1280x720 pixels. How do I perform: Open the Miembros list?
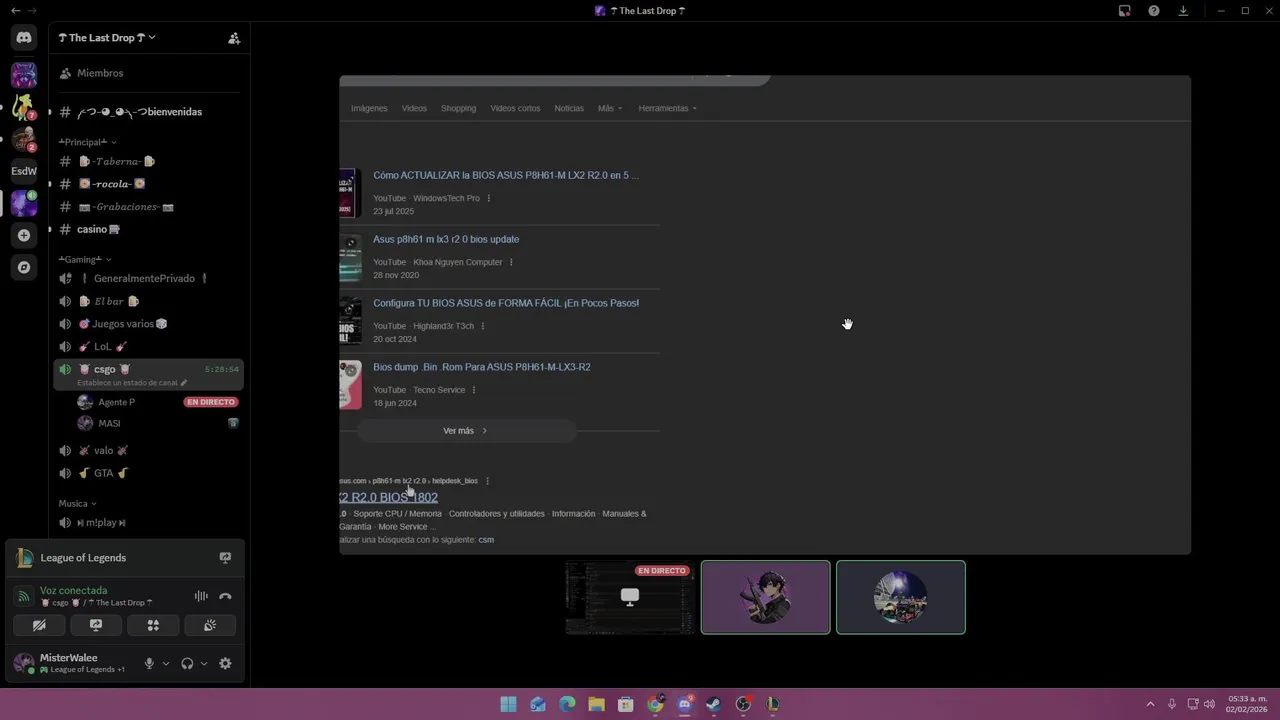coord(147,73)
